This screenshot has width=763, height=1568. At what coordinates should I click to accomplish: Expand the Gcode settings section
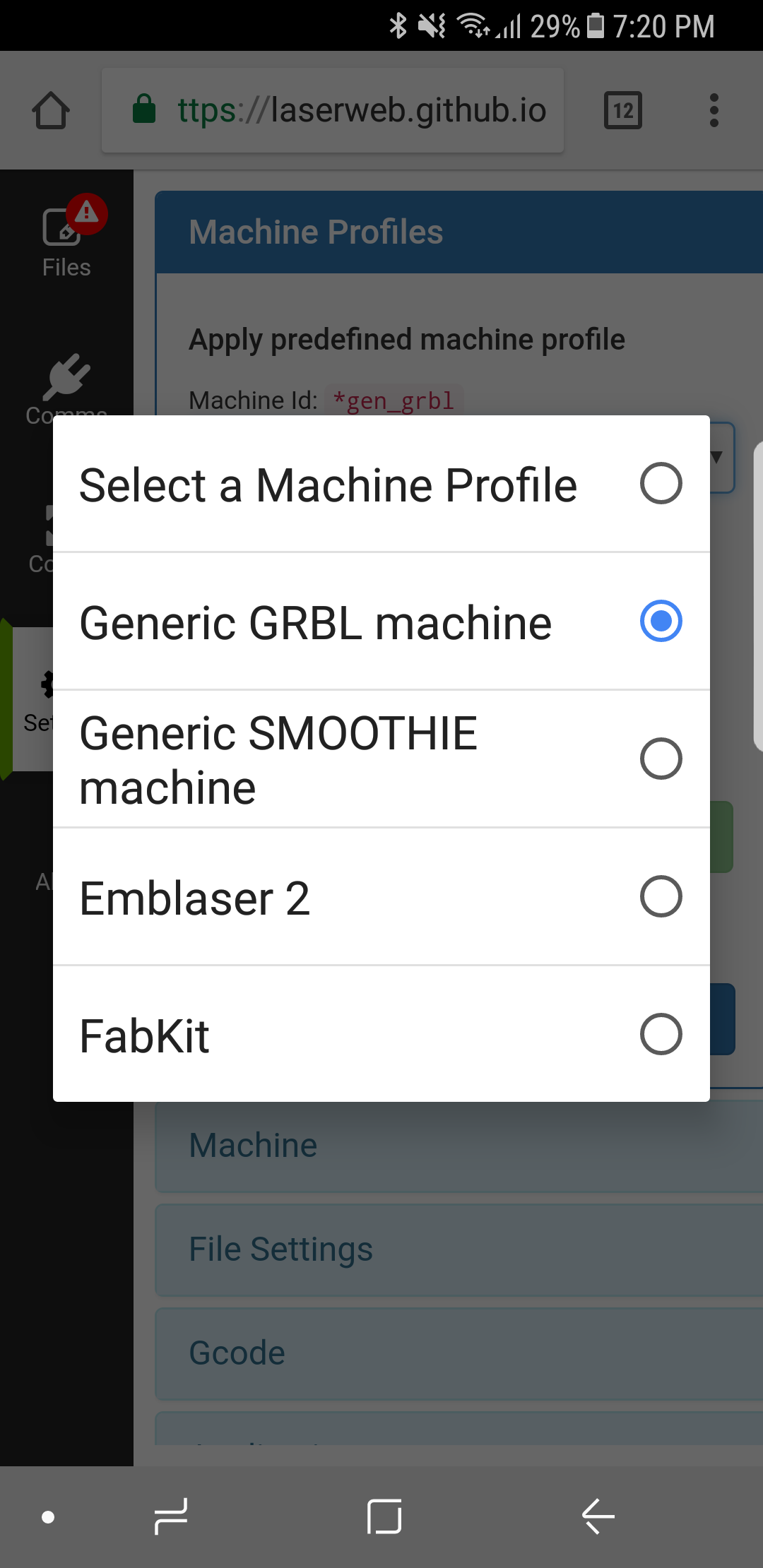[x=459, y=1354]
